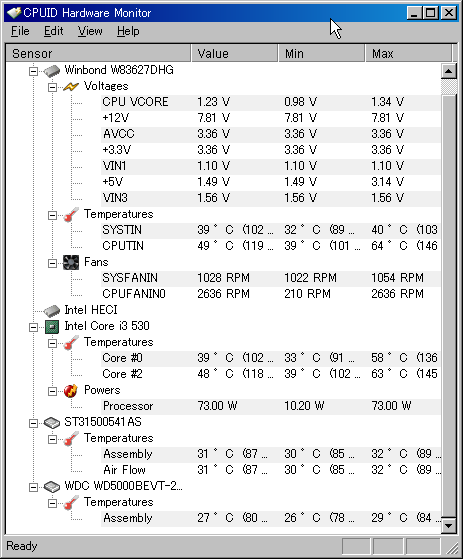Select the SYSTIN temperature row
This screenshot has width=463, height=559.
click(x=271, y=230)
